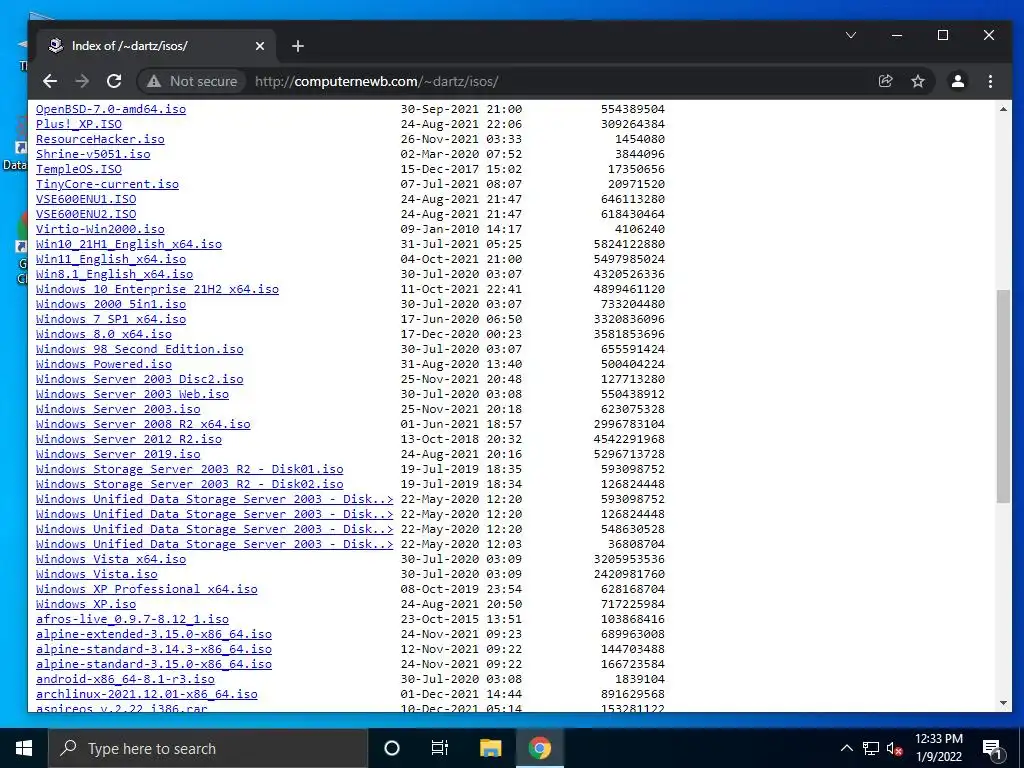Click Windows_Server_2003_Web.iso link
Screen dimensions: 1024x768
tap(132, 394)
